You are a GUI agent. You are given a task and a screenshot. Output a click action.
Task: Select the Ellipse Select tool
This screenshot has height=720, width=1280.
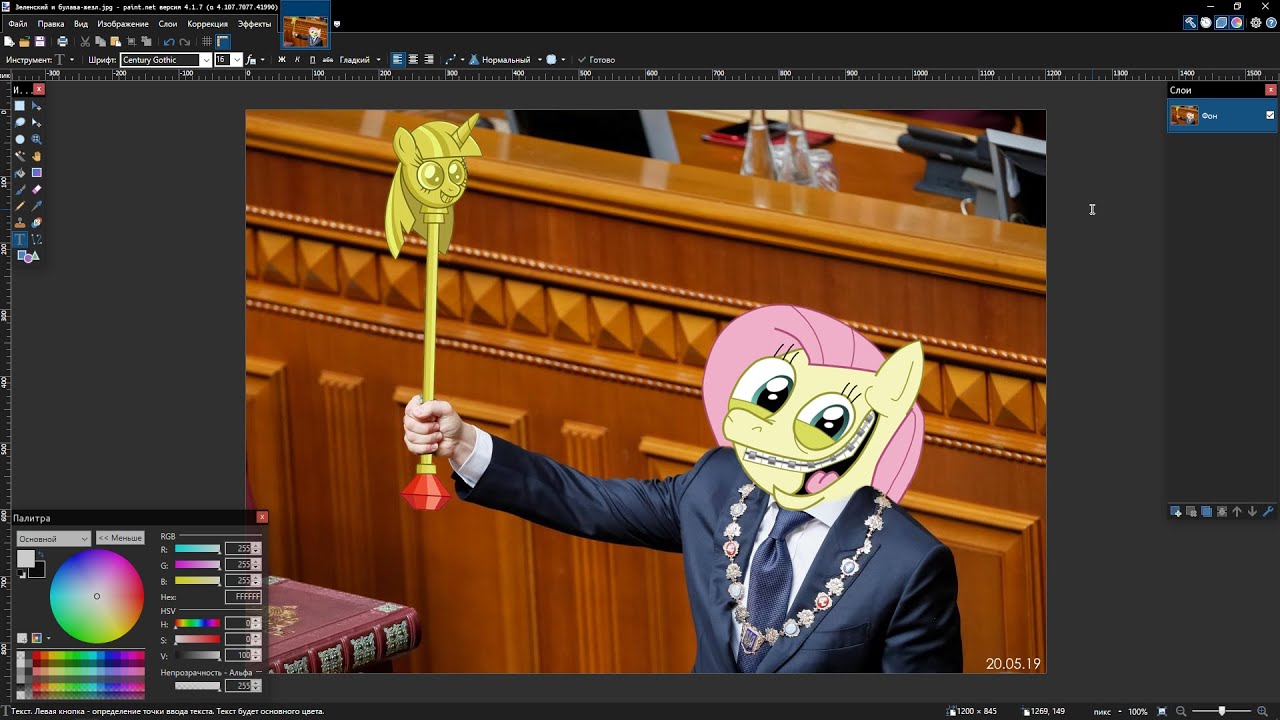coord(20,139)
